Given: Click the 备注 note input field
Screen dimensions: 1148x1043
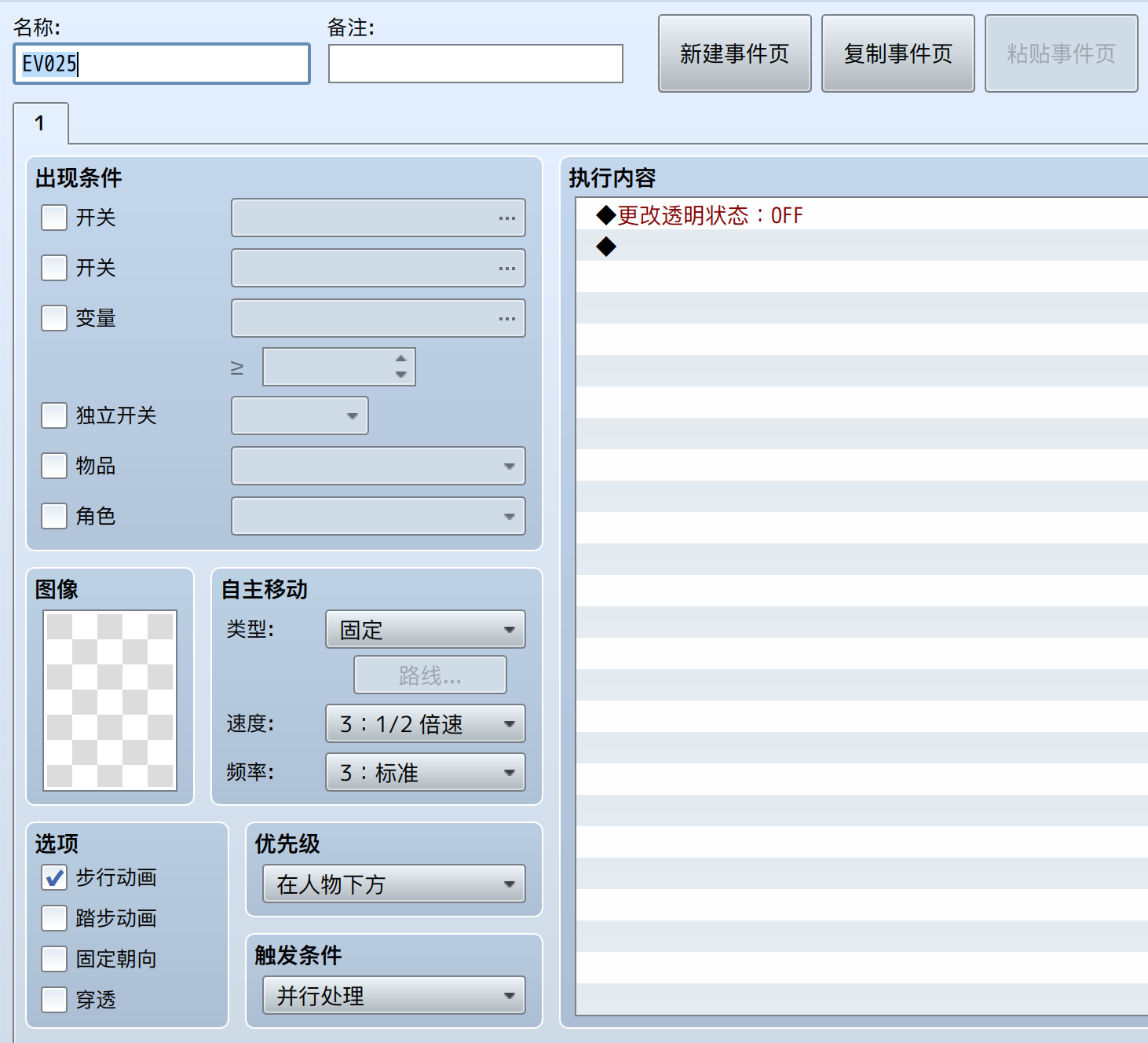Looking at the screenshot, I should point(476,64).
